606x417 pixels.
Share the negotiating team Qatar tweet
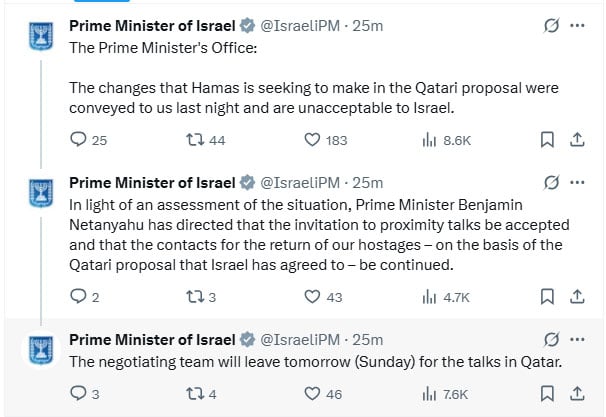click(x=577, y=394)
